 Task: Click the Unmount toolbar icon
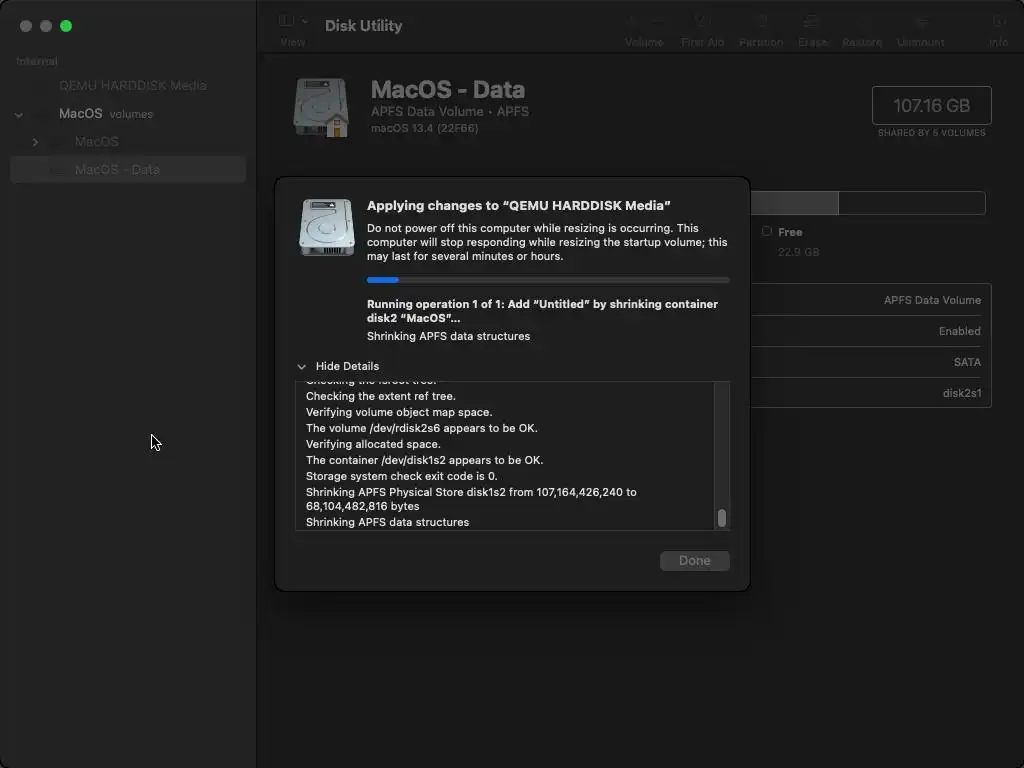921,21
